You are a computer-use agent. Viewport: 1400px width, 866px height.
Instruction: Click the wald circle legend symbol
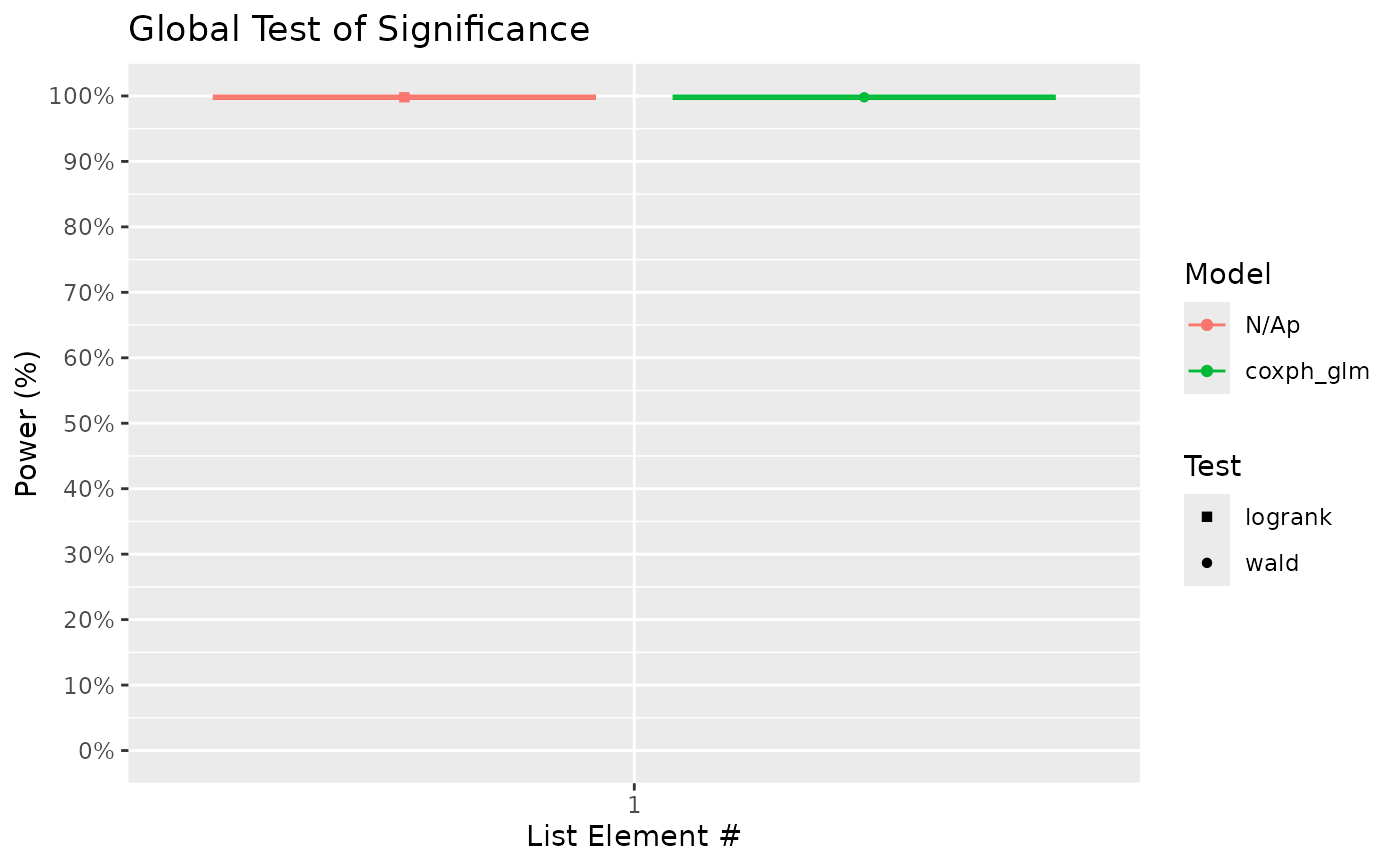coord(1207,563)
